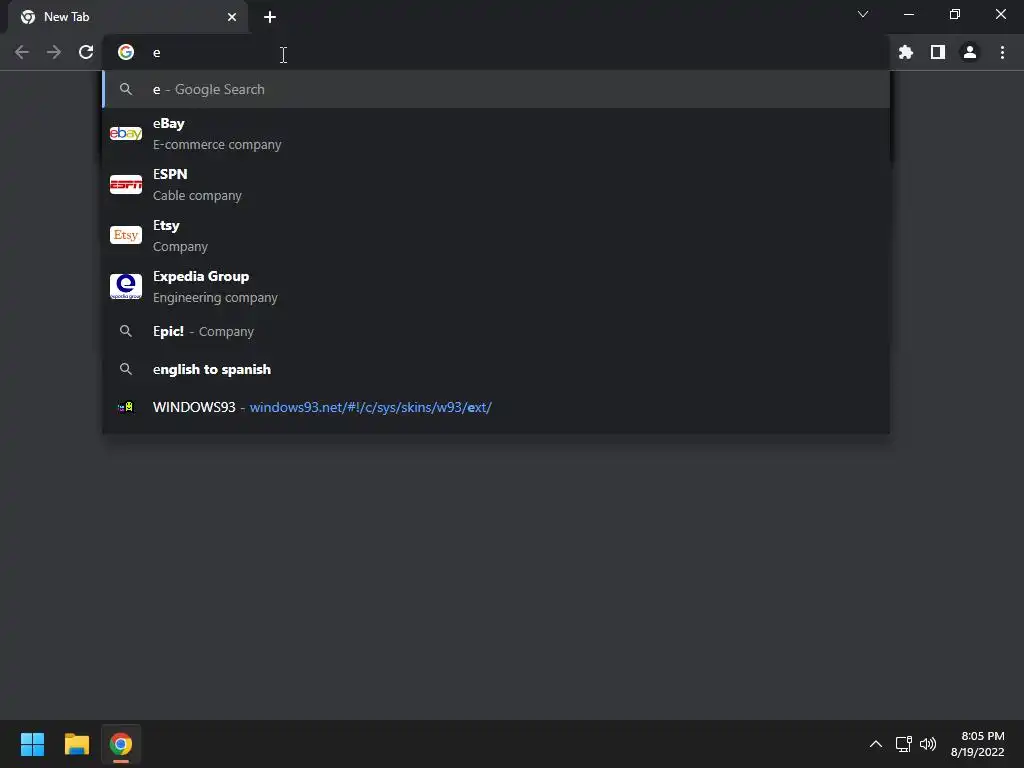Select the 'Epic! - Company' suggestion

point(496,331)
